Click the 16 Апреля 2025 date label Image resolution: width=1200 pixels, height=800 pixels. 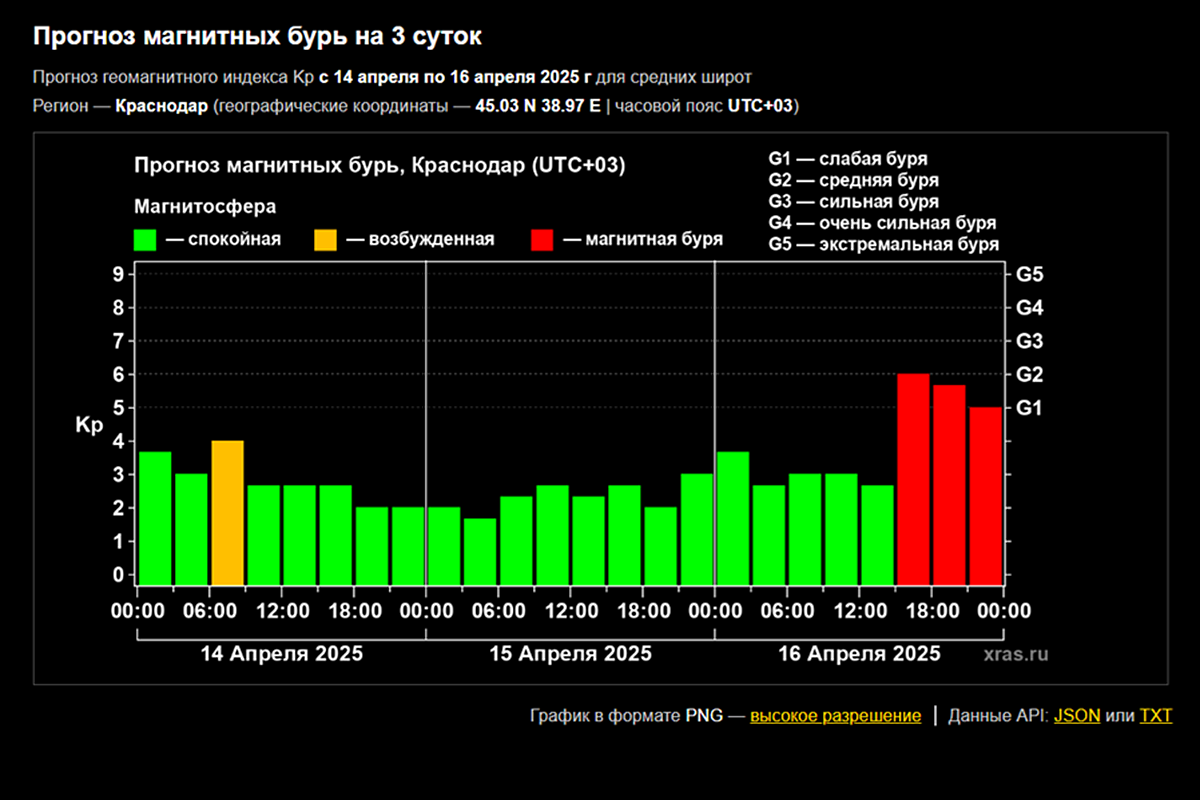tap(859, 654)
